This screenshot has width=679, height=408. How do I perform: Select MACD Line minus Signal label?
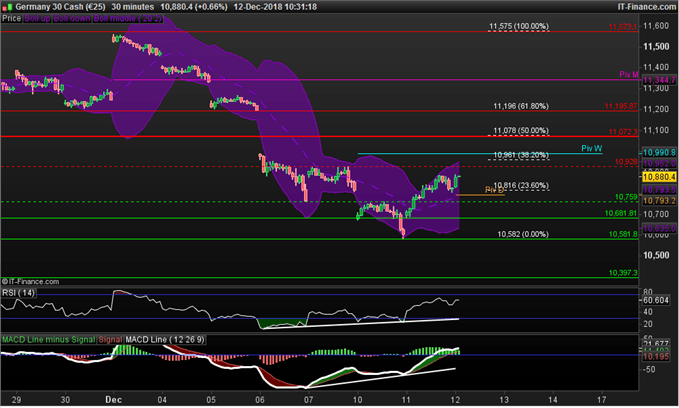click(48, 340)
